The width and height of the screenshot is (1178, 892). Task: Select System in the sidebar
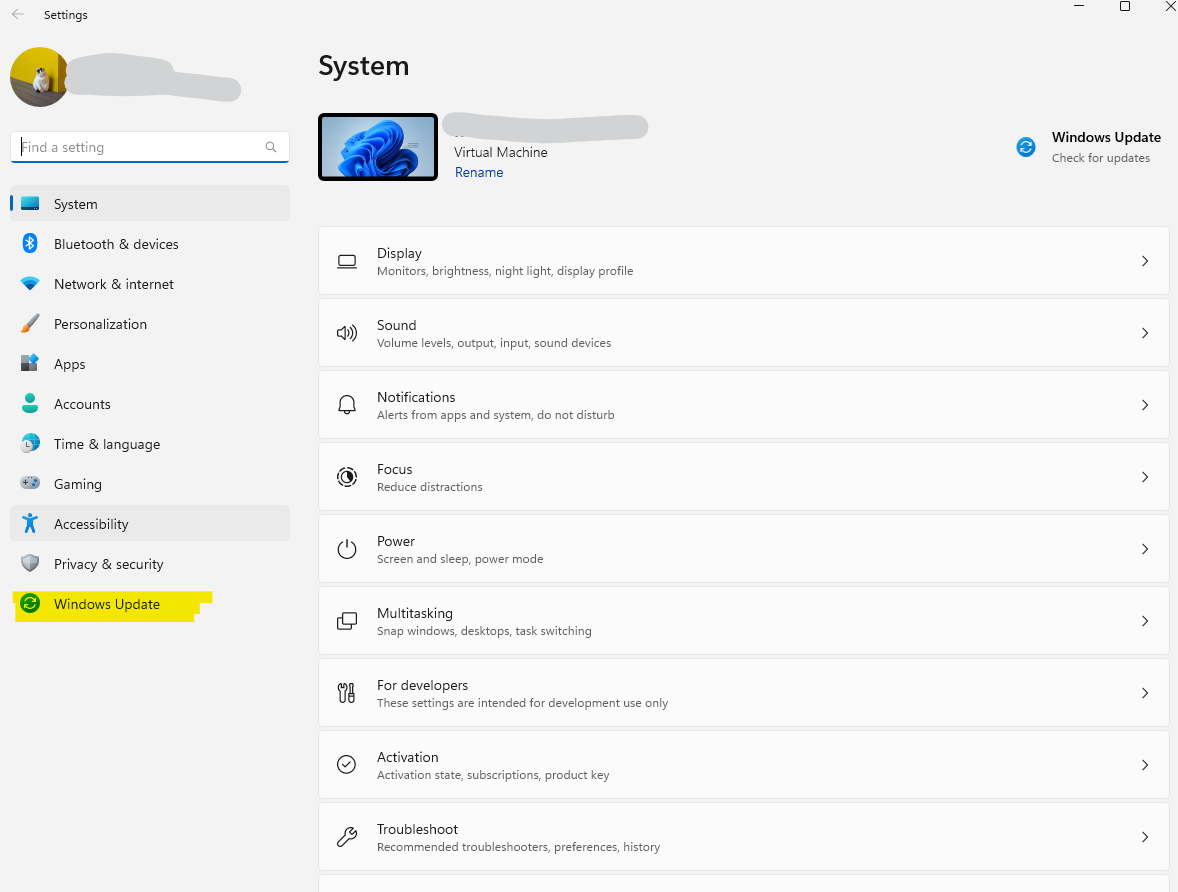coord(150,204)
